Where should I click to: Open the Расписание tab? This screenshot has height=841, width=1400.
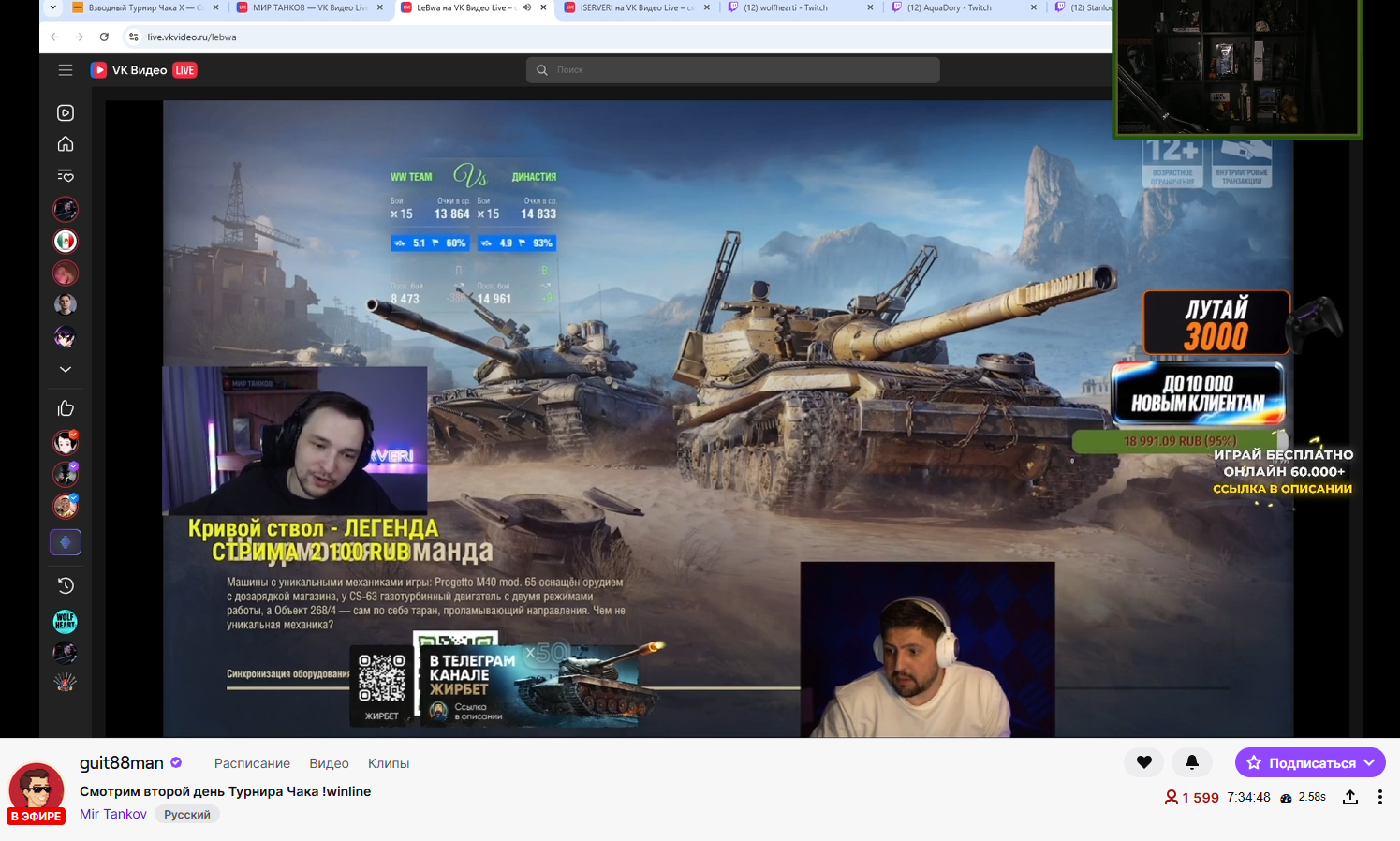(252, 763)
